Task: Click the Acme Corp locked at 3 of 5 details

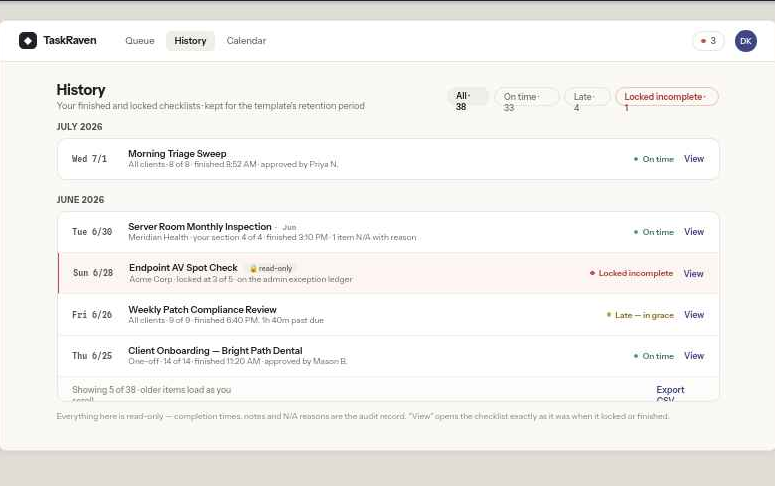Action: click(x=241, y=279)
